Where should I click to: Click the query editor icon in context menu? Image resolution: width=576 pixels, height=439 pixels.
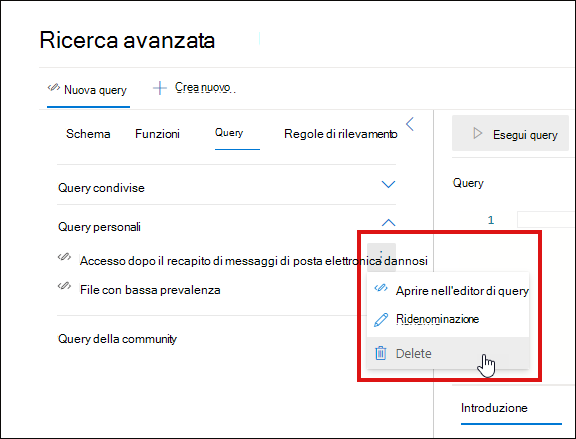coord(381,288)
